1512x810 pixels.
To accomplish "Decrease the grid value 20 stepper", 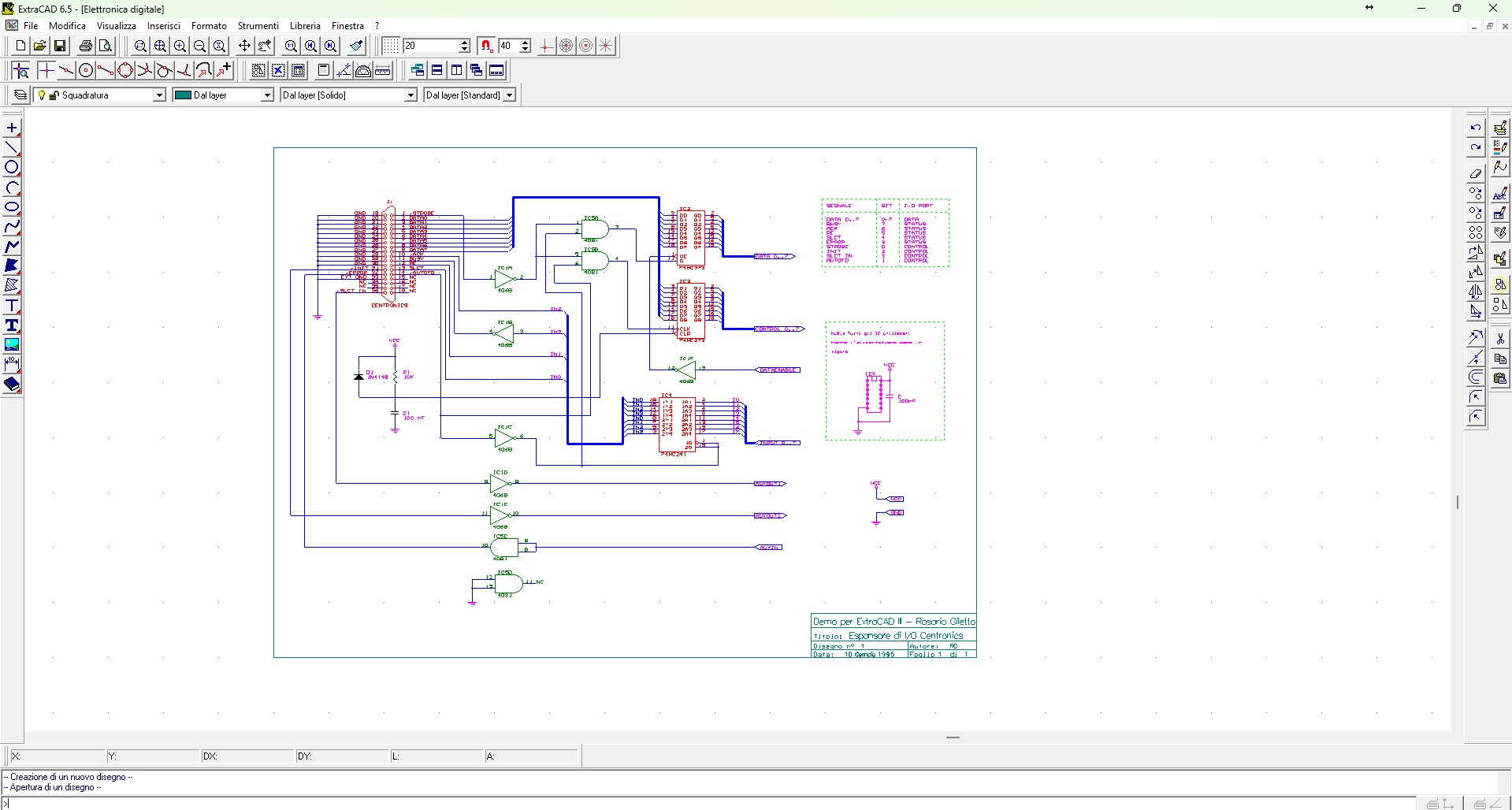I will tap(464, 50).
